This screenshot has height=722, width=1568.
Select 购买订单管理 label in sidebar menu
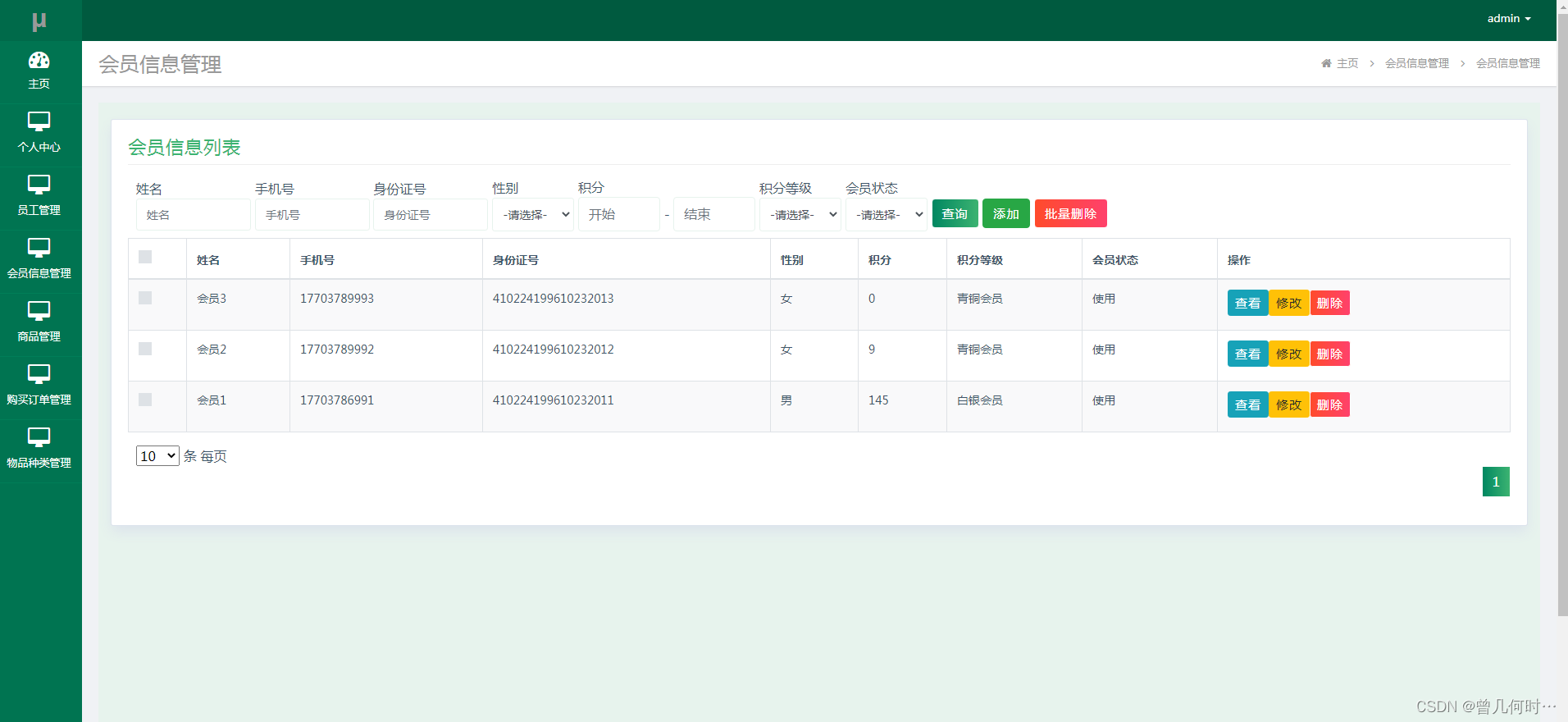tap(39, 400)
